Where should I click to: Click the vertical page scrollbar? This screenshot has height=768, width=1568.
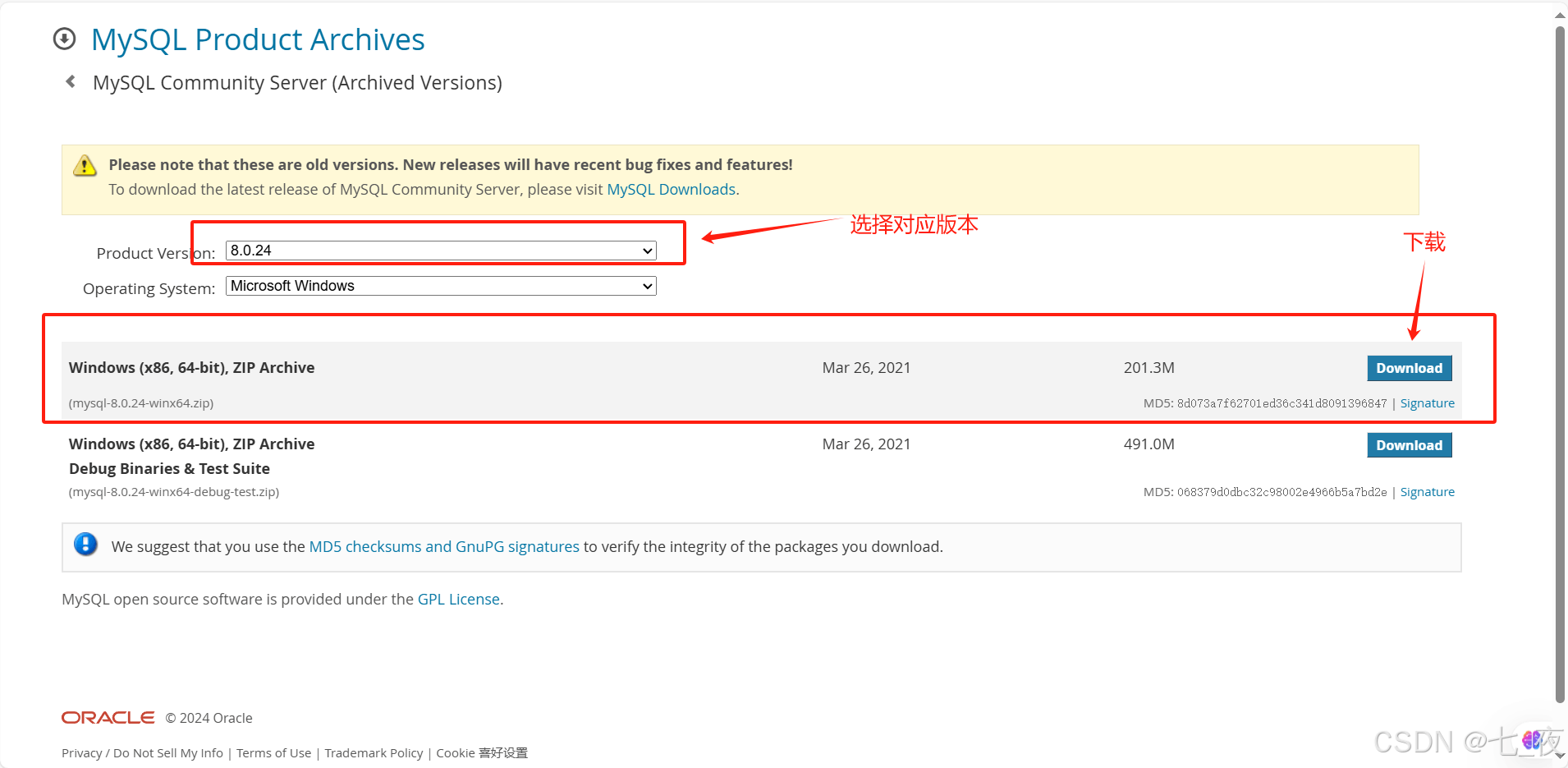1560,361
